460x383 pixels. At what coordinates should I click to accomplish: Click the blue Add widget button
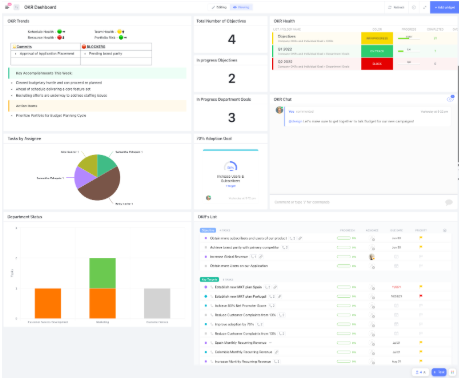pos(444,7)
